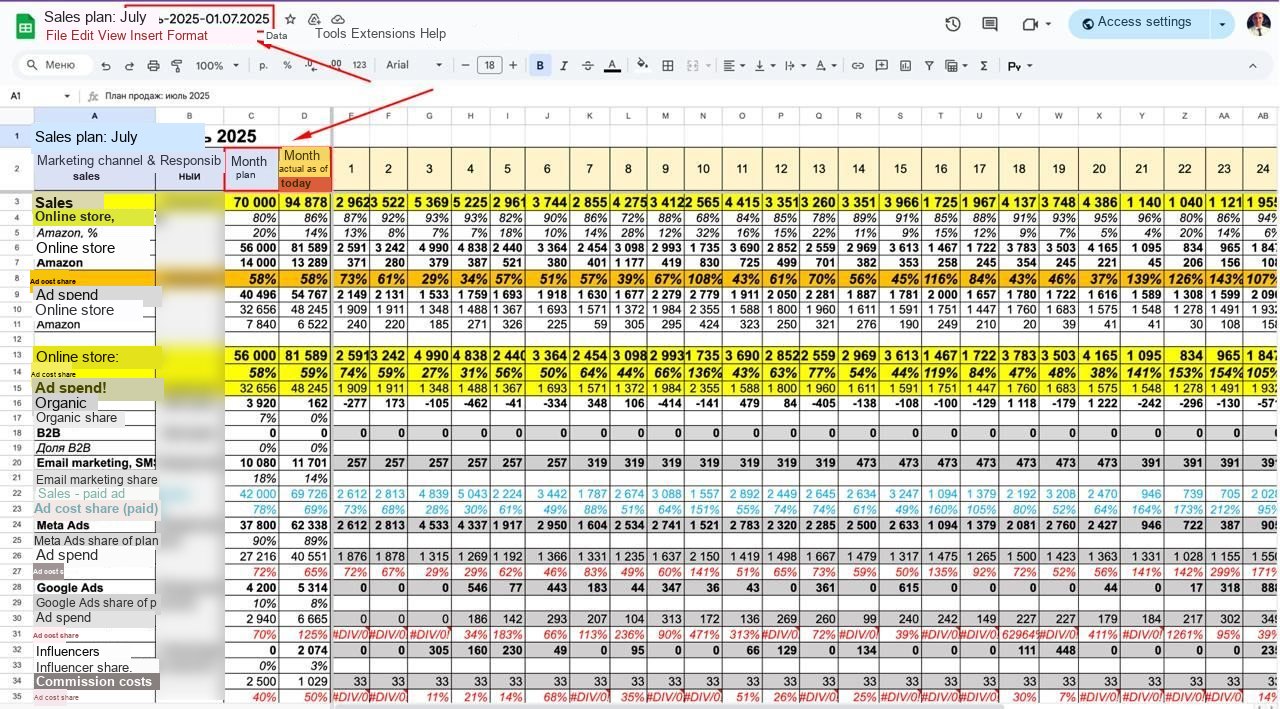This screenshot has height=709, width=1280.
Task: Click the merge cells icon
Action: pos(692,66)
